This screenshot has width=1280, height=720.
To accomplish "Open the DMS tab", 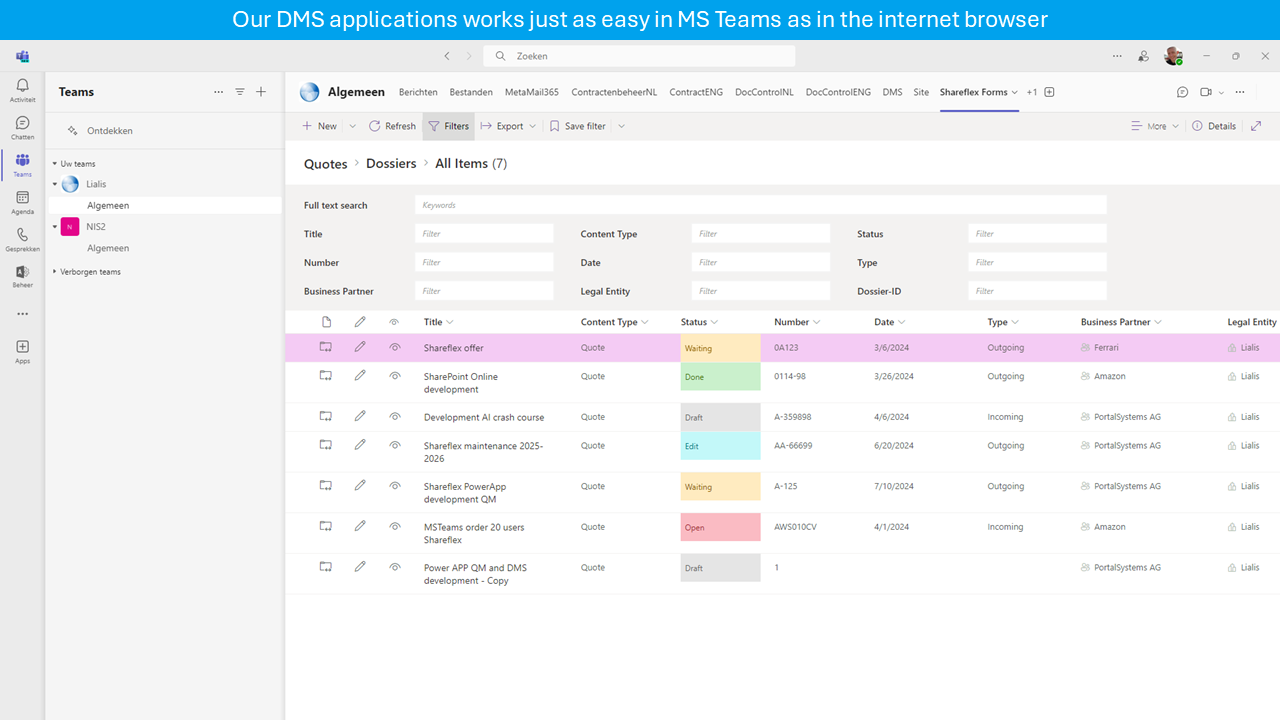I will click(x=892, y=92).
